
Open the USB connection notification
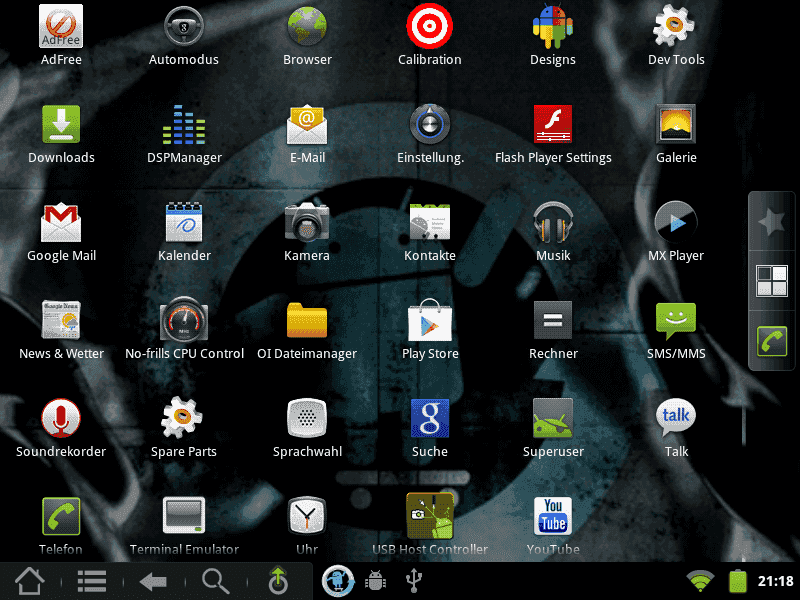[x=413, y=581]
